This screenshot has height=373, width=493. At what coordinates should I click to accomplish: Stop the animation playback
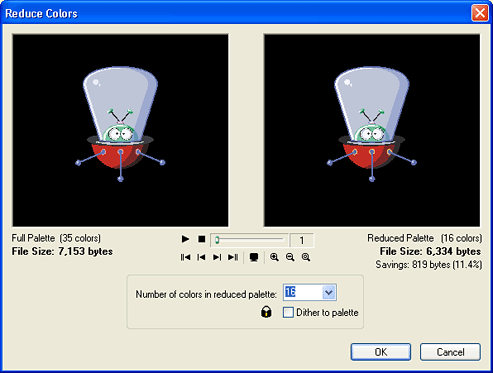(x=202, y=239)
